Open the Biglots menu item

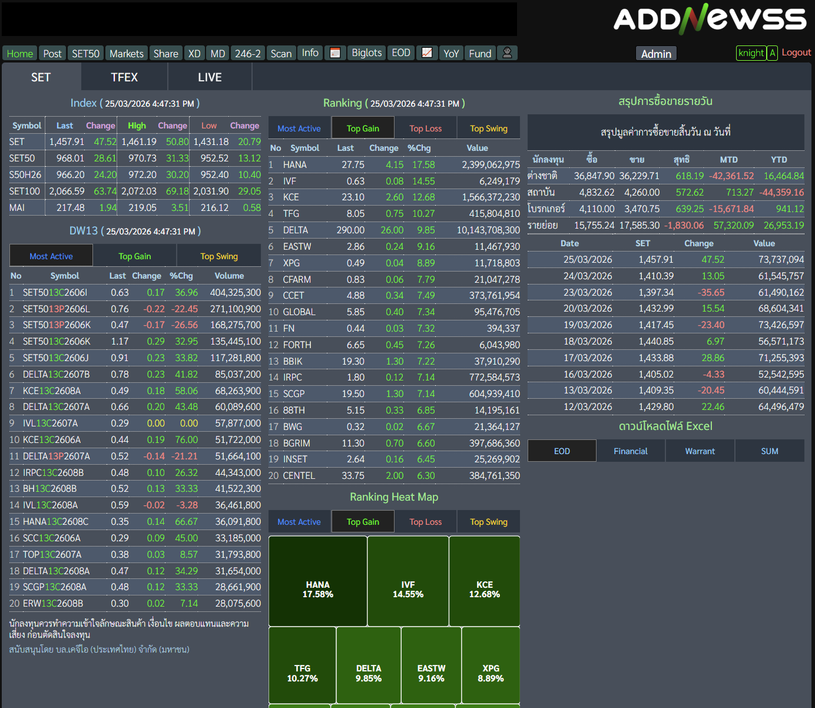point(367,53)
